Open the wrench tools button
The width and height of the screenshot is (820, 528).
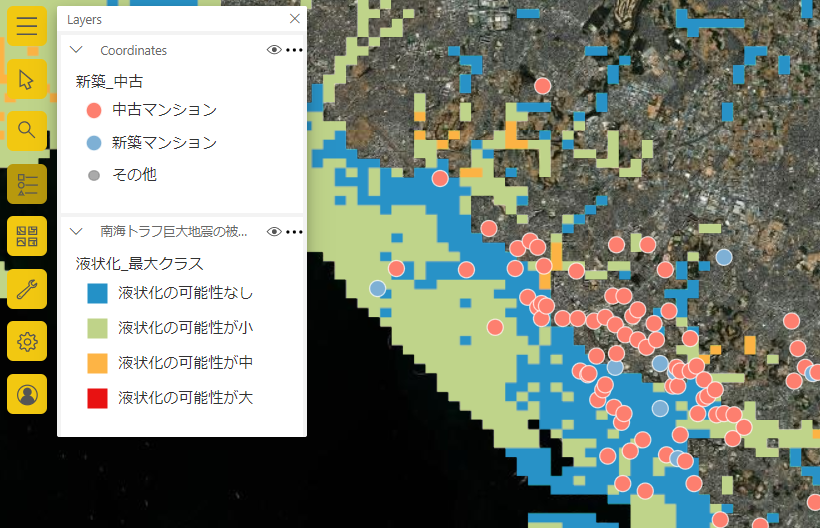point(27,289)
